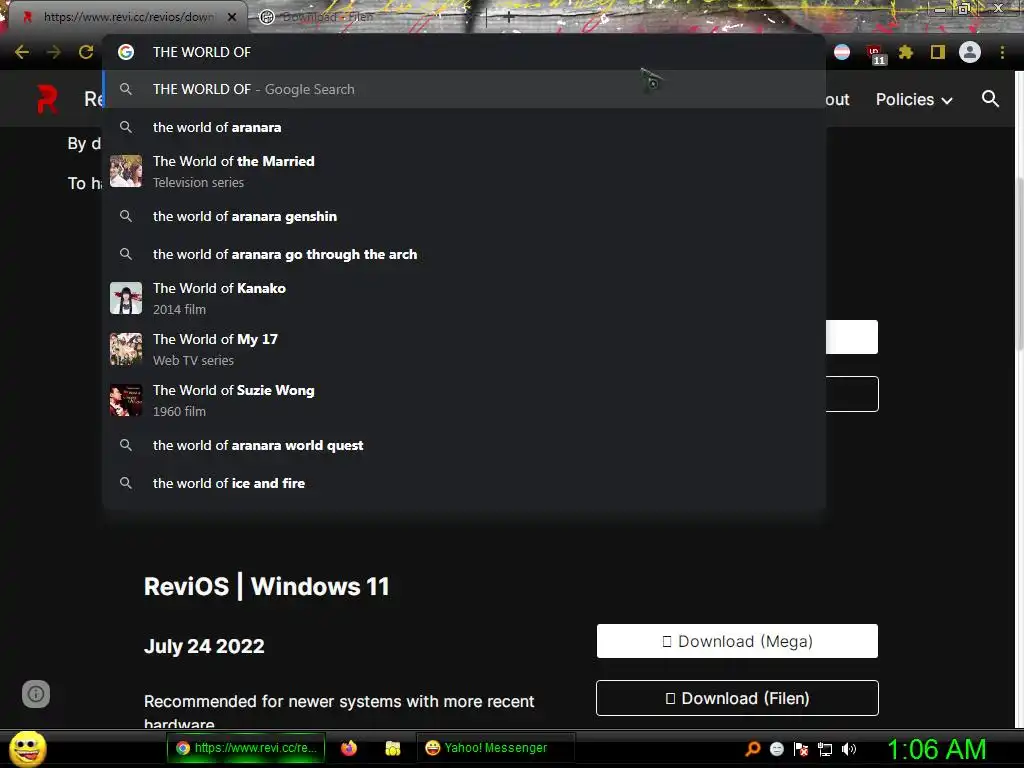Open Yahoo! Messenger taskbar button

496,748
